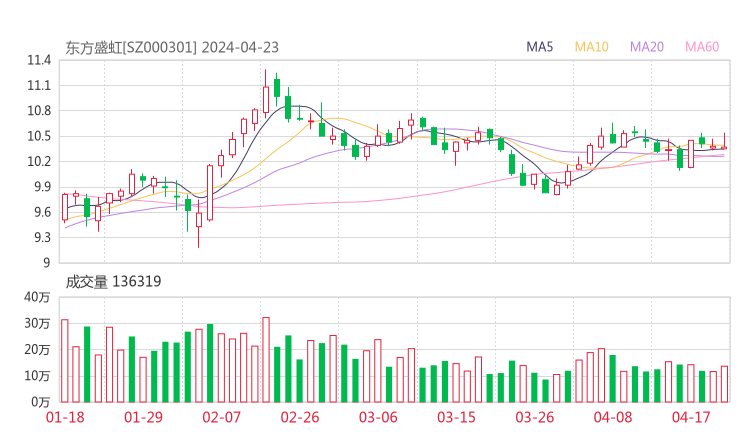
Task: Click the MA60 legend label
Action: [x=702, y=47]
